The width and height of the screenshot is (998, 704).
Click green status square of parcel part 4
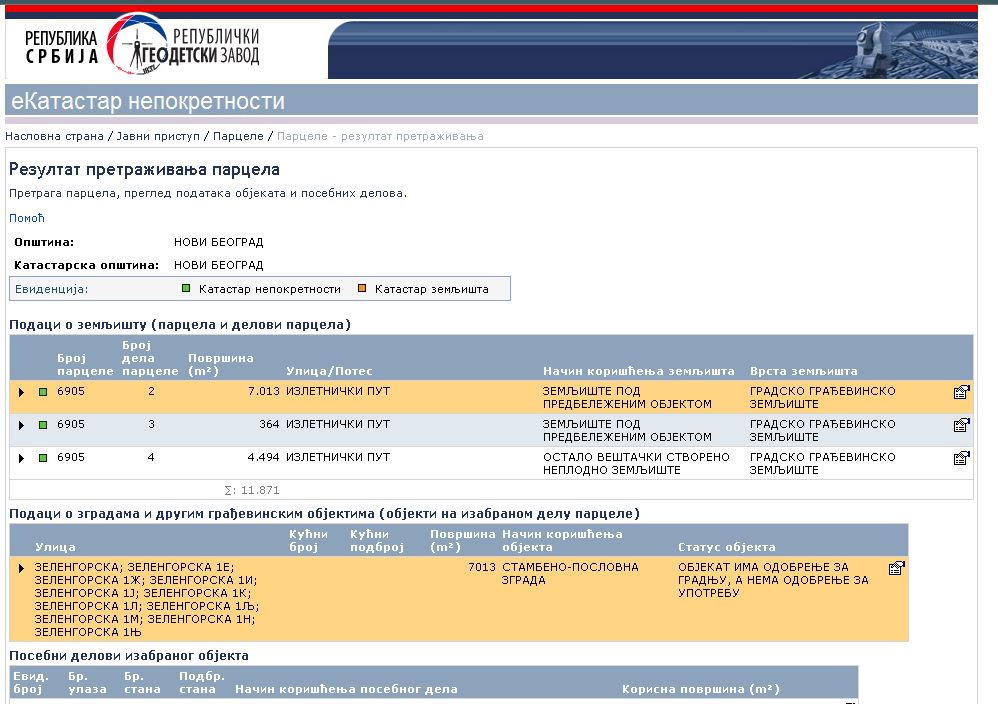[x=43, y=458]
